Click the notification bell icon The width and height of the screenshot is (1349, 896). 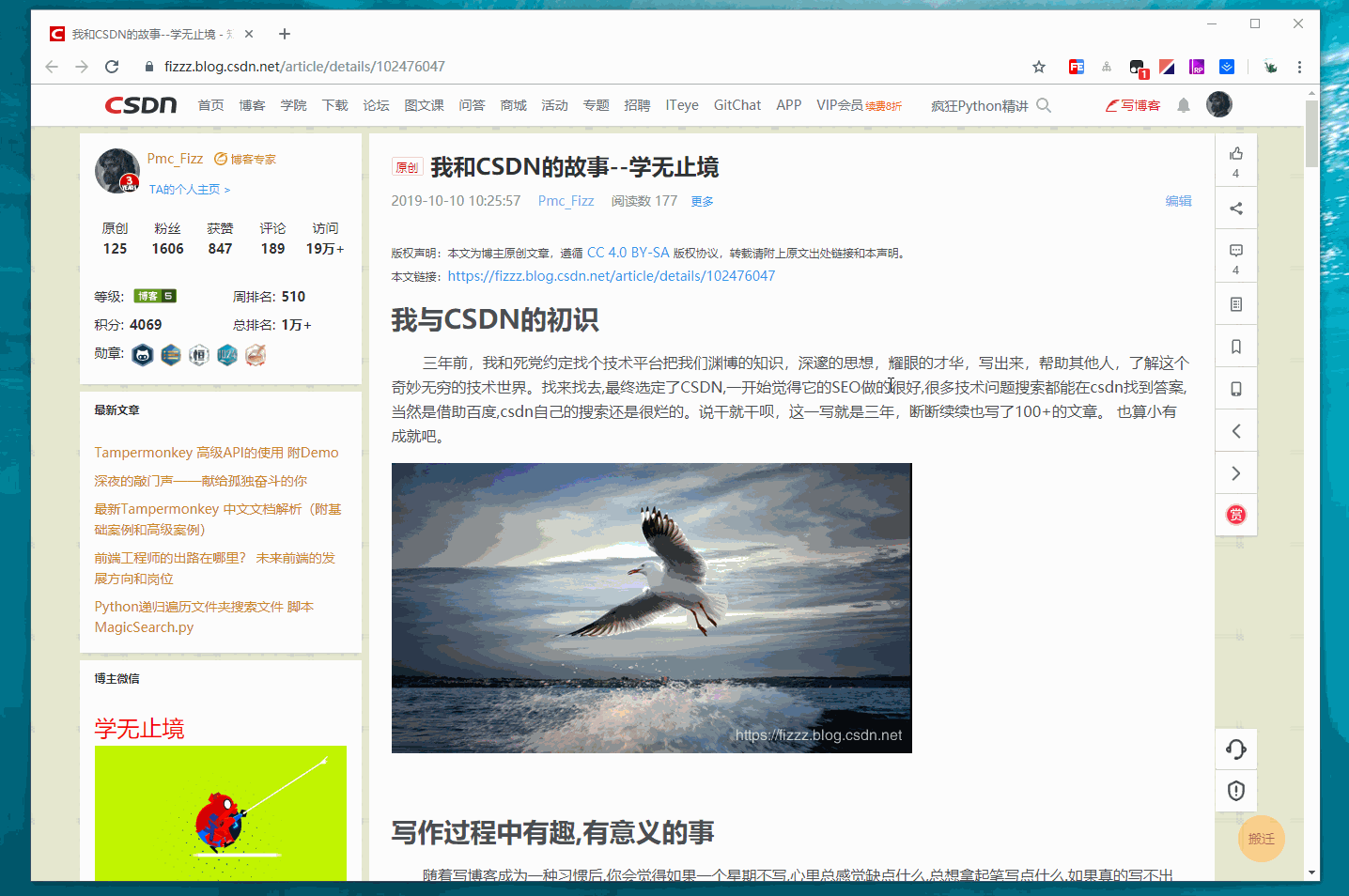[1184, 105]
